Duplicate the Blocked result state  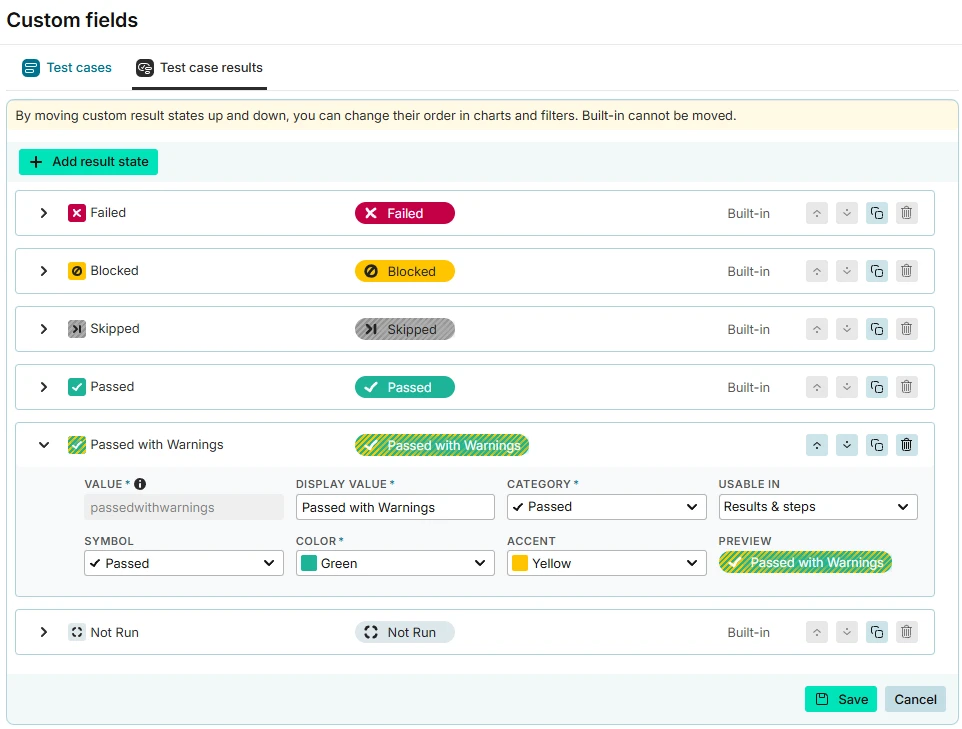tap(877, 271)
